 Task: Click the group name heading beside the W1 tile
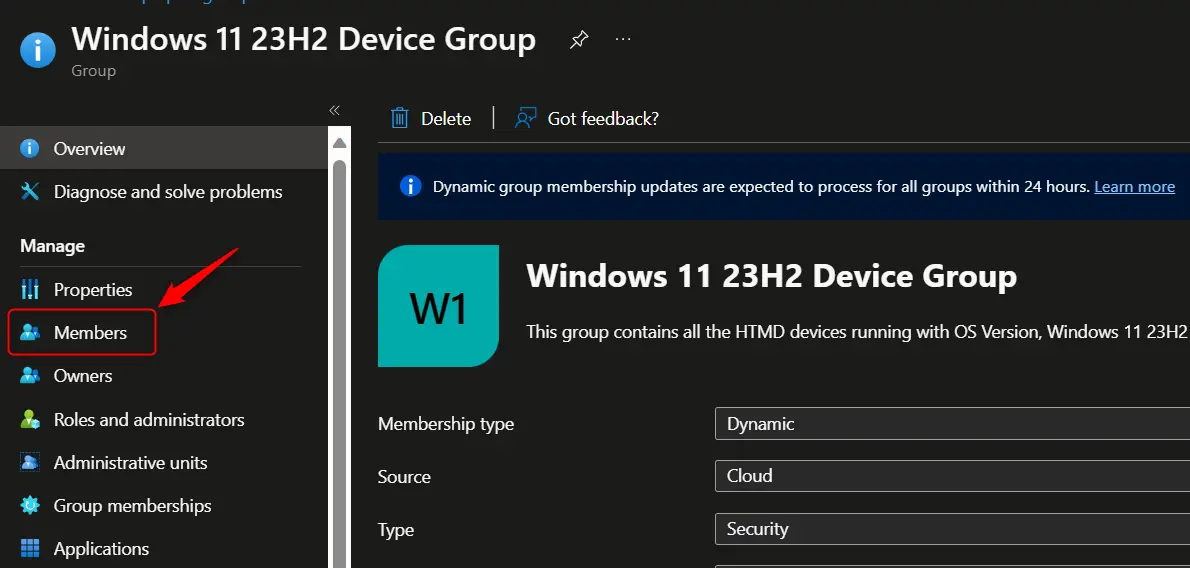pyautogui.click(x=771, y=276)
